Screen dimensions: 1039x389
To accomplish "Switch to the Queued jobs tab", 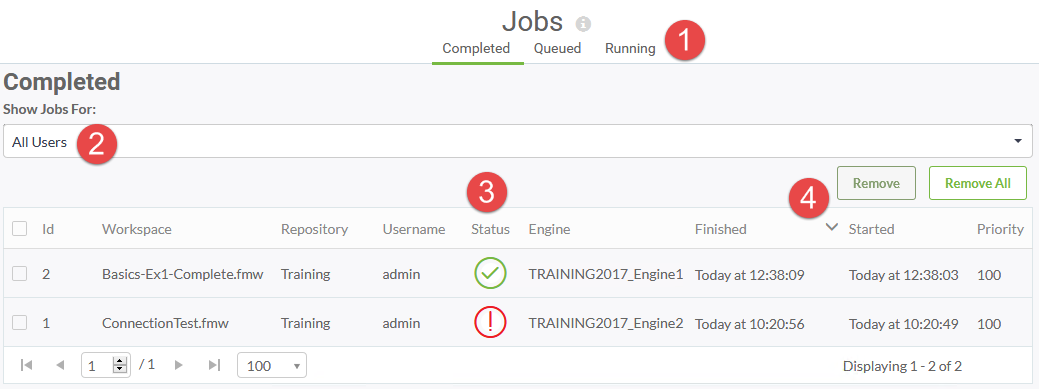I will pos(557,48).
